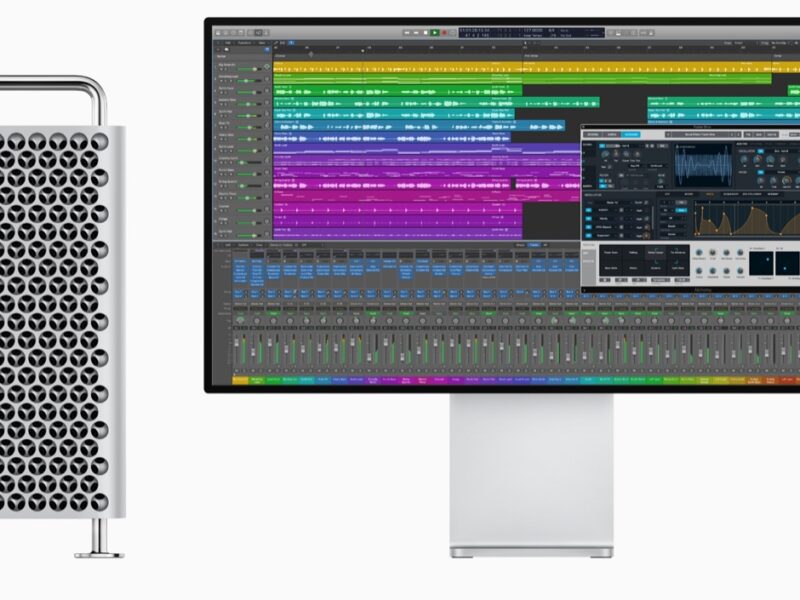Click the red Record button in the transport

coord(446,33)
